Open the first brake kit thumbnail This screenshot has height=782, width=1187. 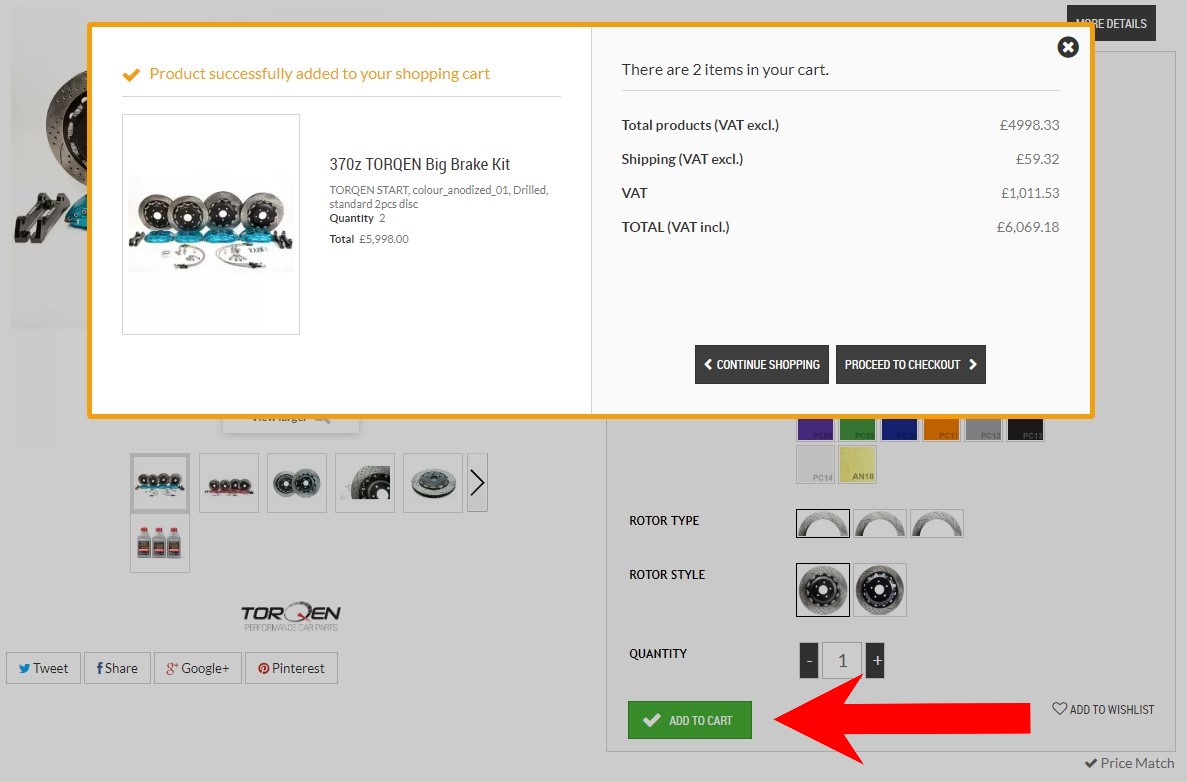pos(160,483)
